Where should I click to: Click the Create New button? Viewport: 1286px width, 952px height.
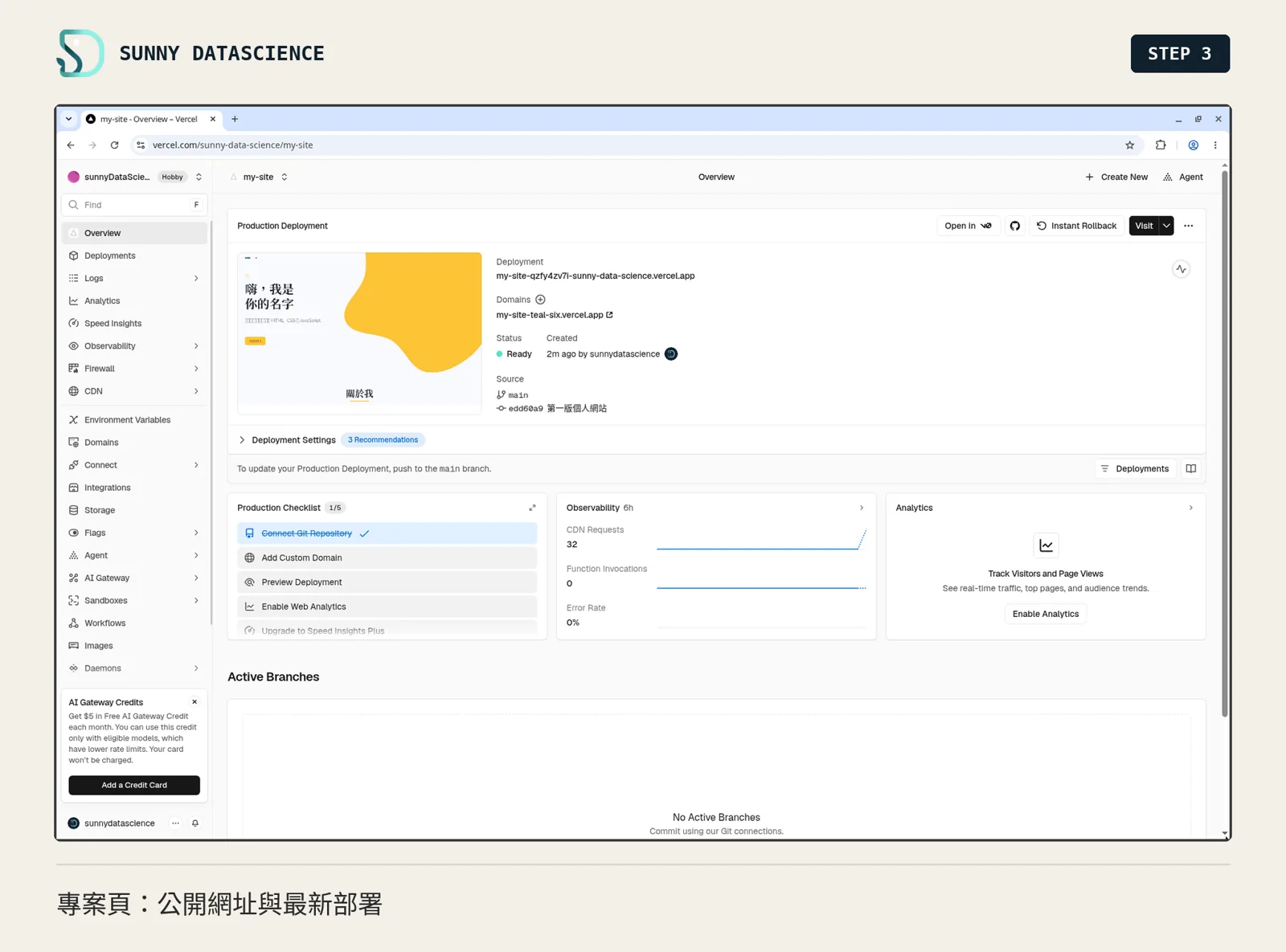point(1116,177)
